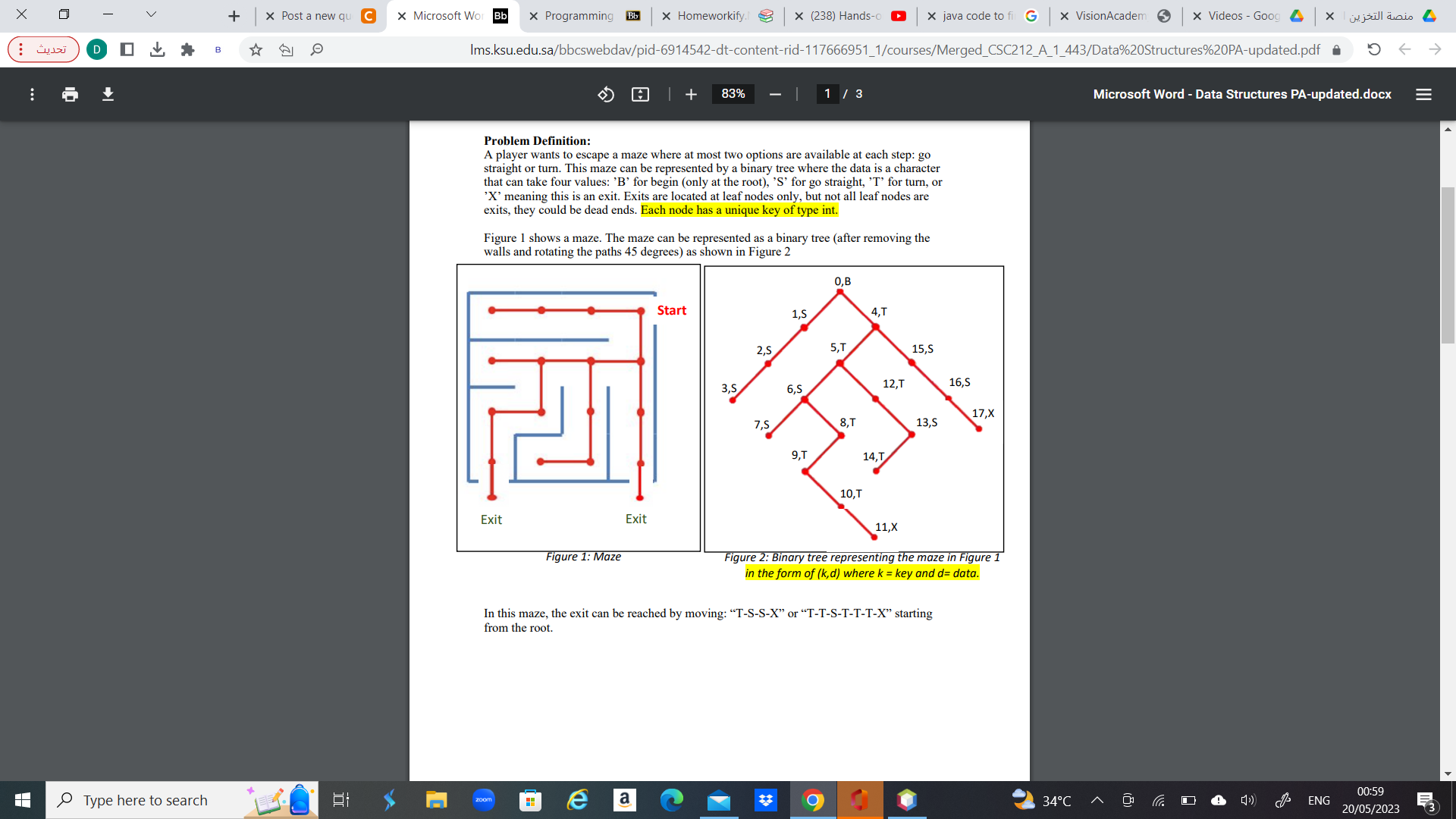Click the تحديث update button
Screen dimensions: 1456x819
point(42,49)
